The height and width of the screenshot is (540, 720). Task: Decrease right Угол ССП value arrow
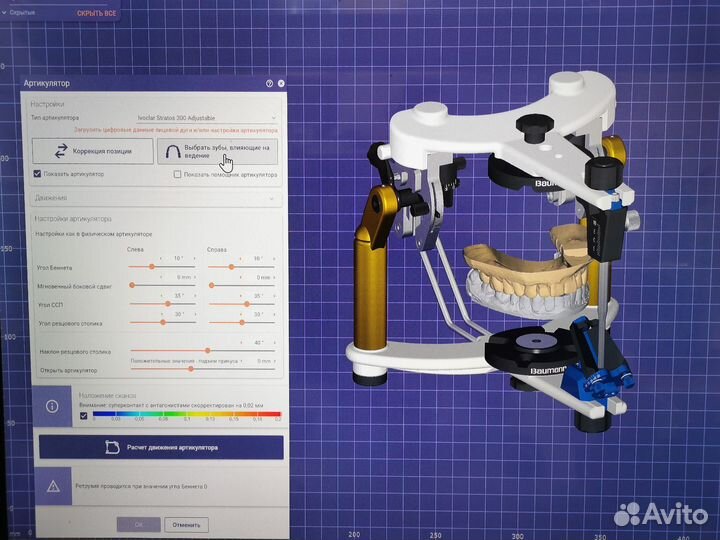point(241,296)
